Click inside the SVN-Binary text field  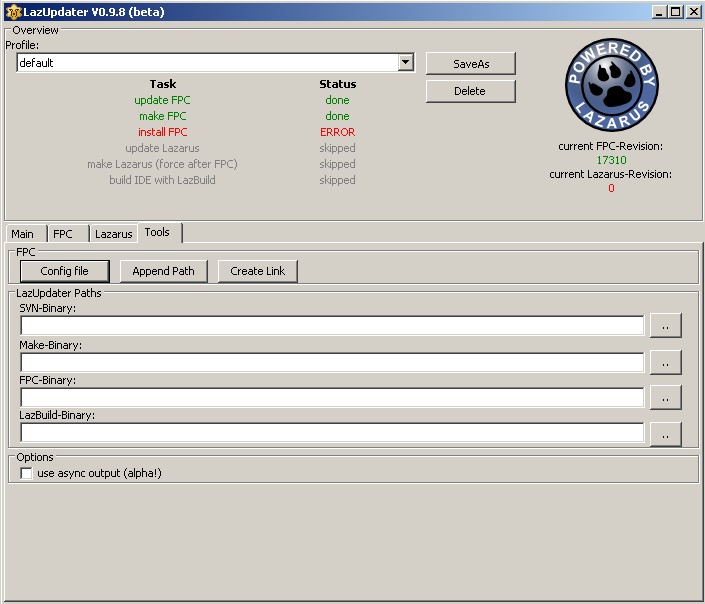coord(330,326)
